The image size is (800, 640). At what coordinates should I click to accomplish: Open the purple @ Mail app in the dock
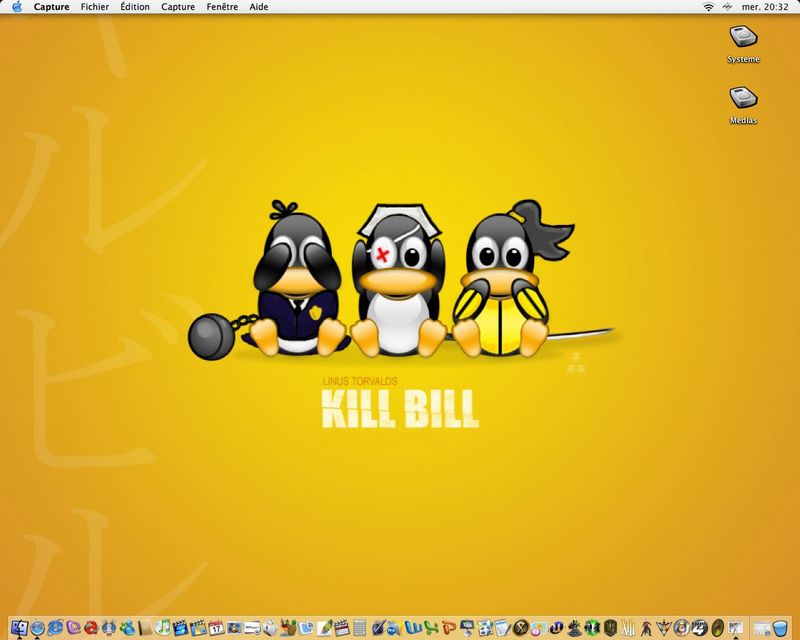(74, 628)
